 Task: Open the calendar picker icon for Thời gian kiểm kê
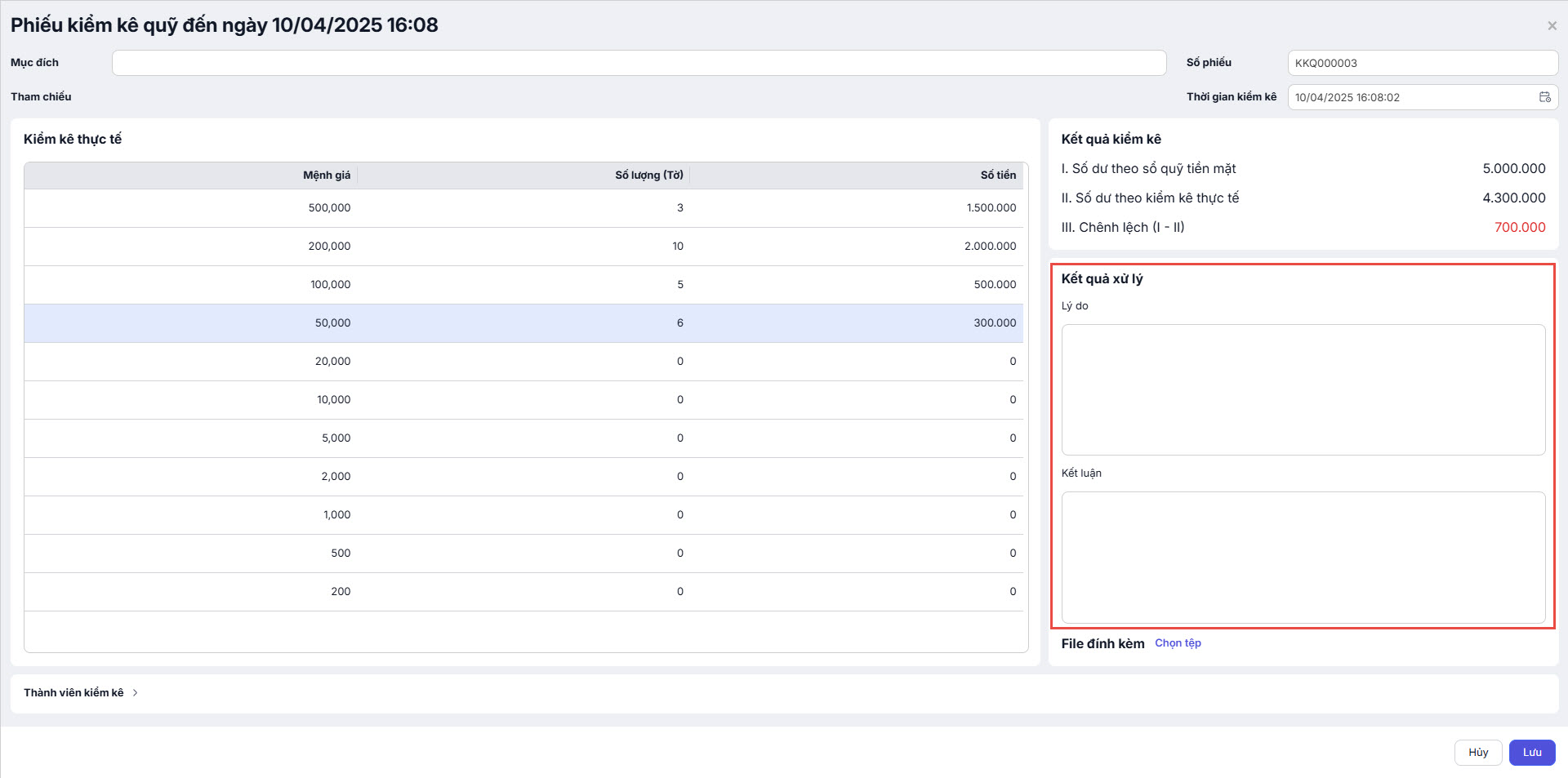1544,97
